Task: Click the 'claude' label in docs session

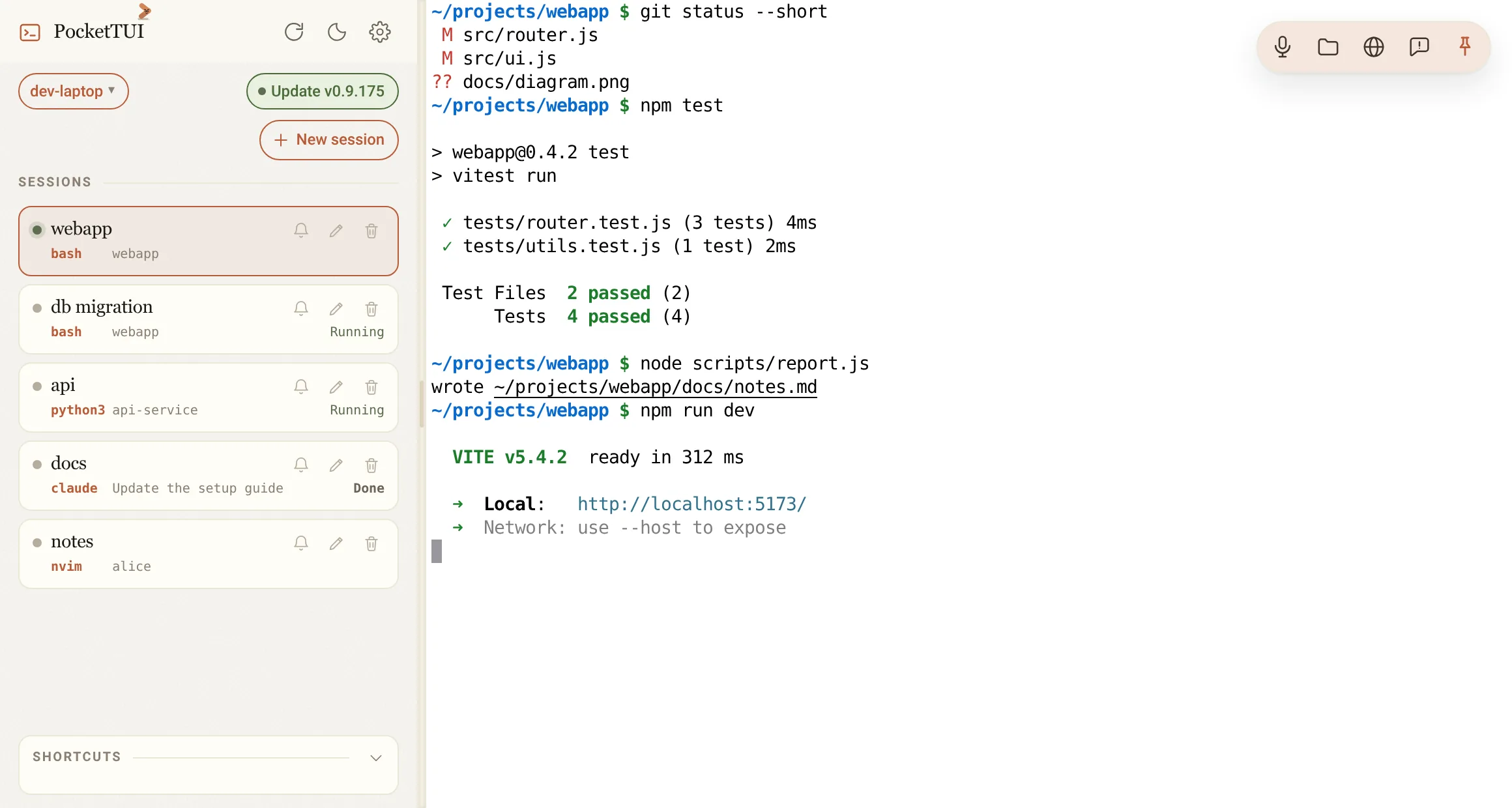Action: pos(74,488)
